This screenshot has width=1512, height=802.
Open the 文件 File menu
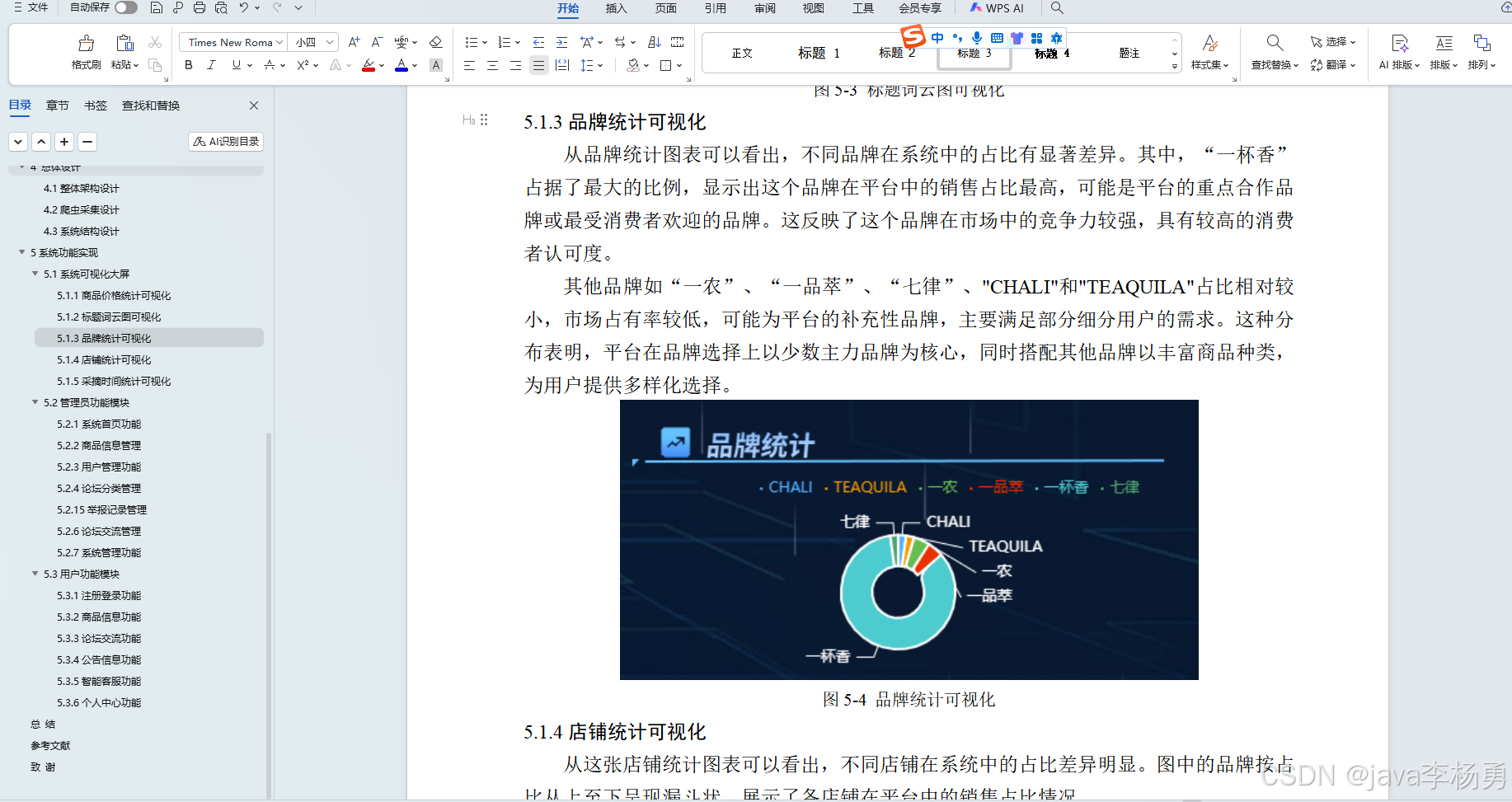(x=31, y=7)
